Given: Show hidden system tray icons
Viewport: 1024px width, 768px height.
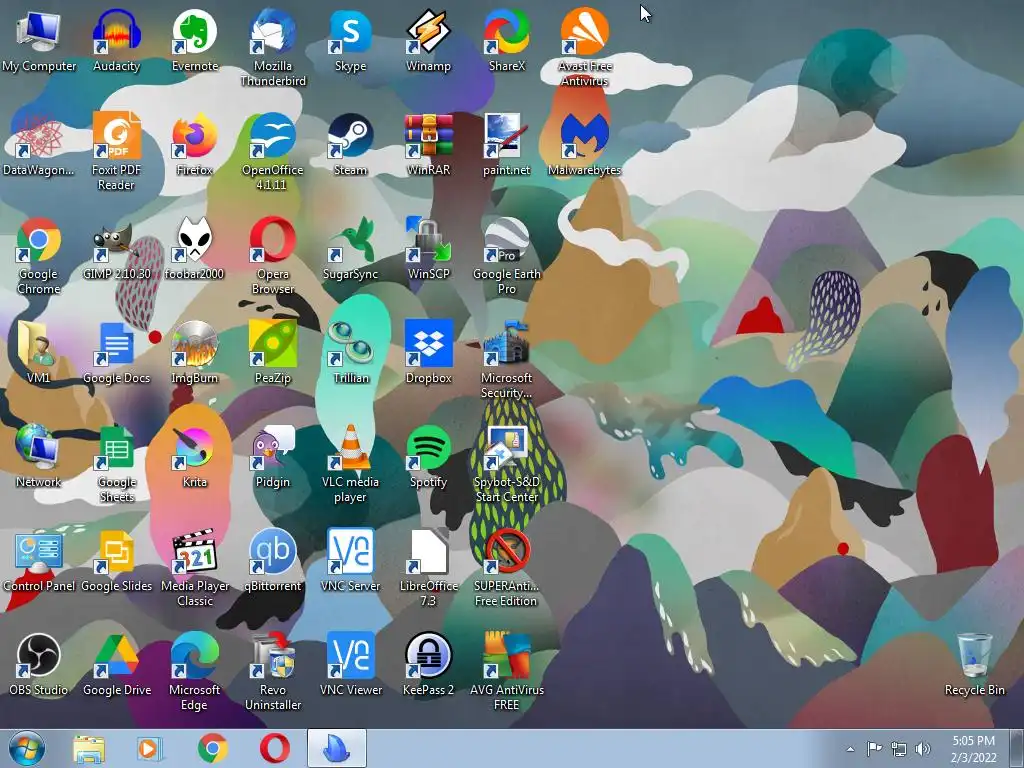Looking at the screenshot, I should (x=850, y=749).
